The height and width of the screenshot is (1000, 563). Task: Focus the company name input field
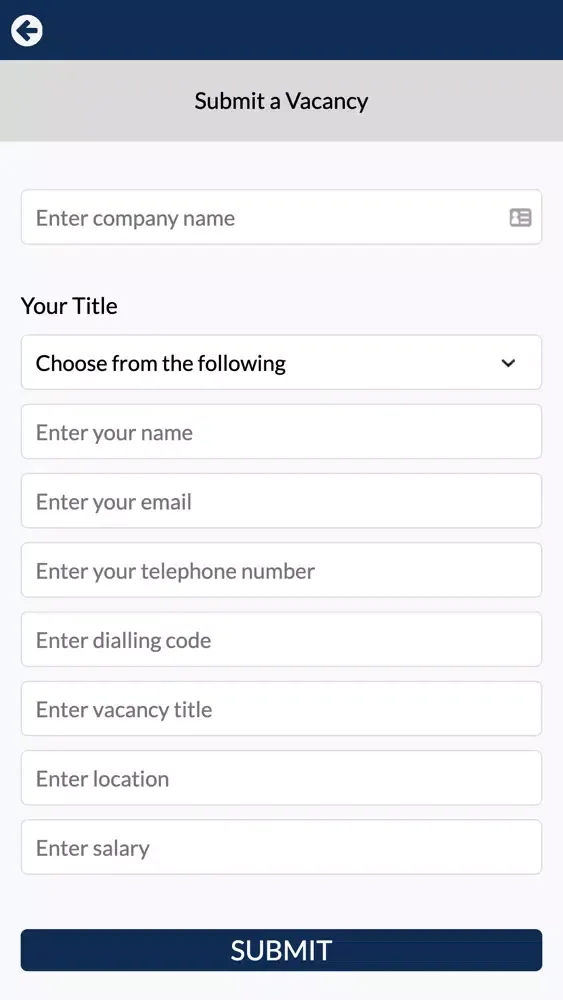[x=281, y=217]
